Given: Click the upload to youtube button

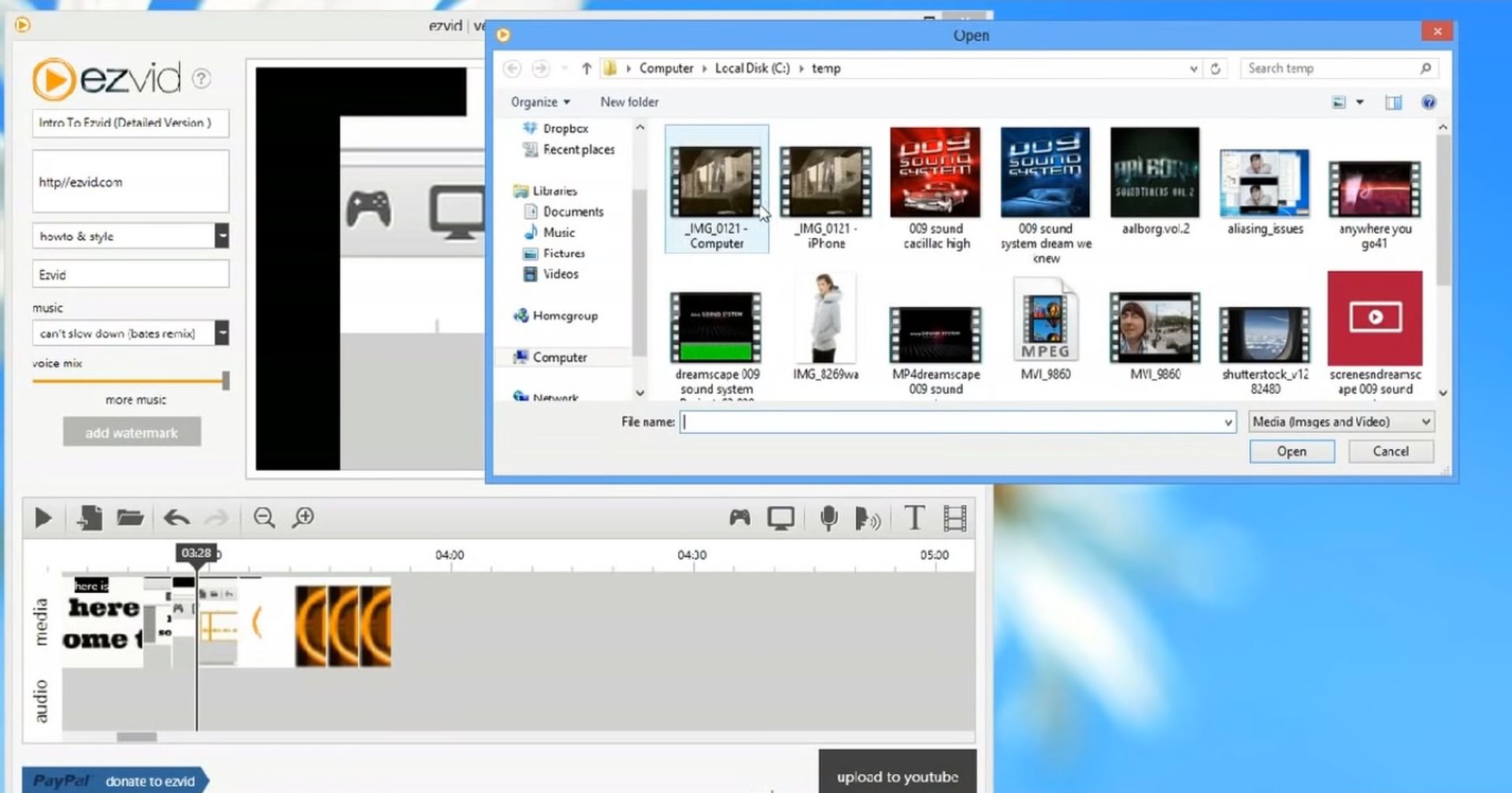Looking at the screenshot, I should (x=897, y=776).
